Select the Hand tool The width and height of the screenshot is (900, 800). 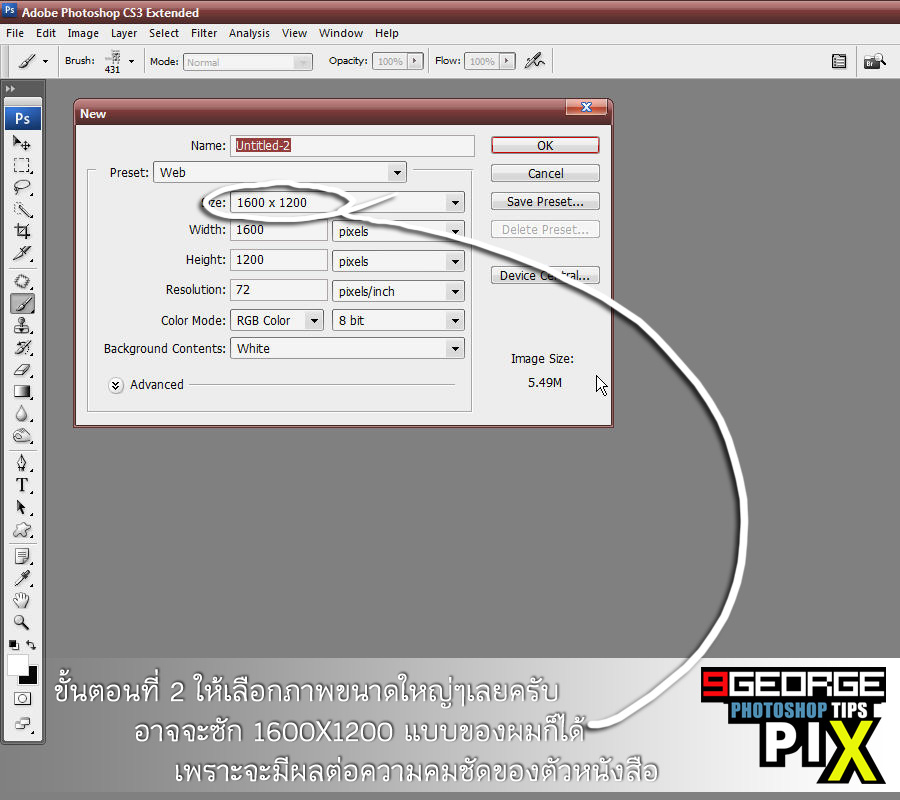pyautogui.click(x=22, y=601)
